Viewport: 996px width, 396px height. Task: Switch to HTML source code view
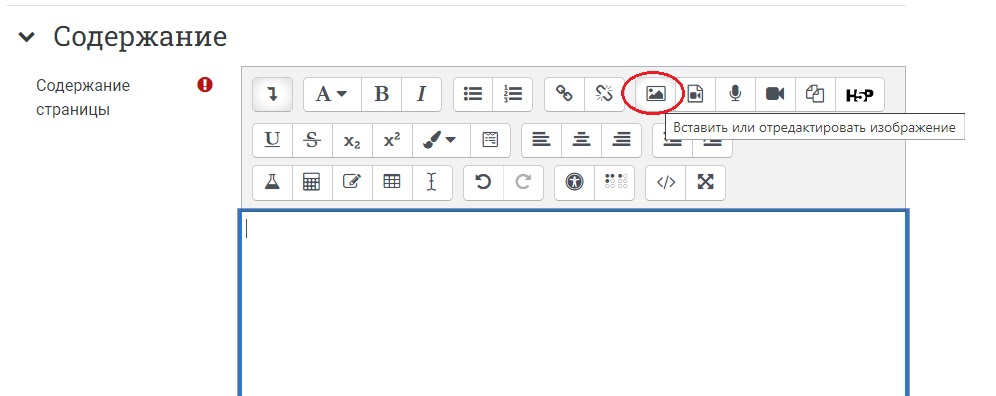point(666,182)
